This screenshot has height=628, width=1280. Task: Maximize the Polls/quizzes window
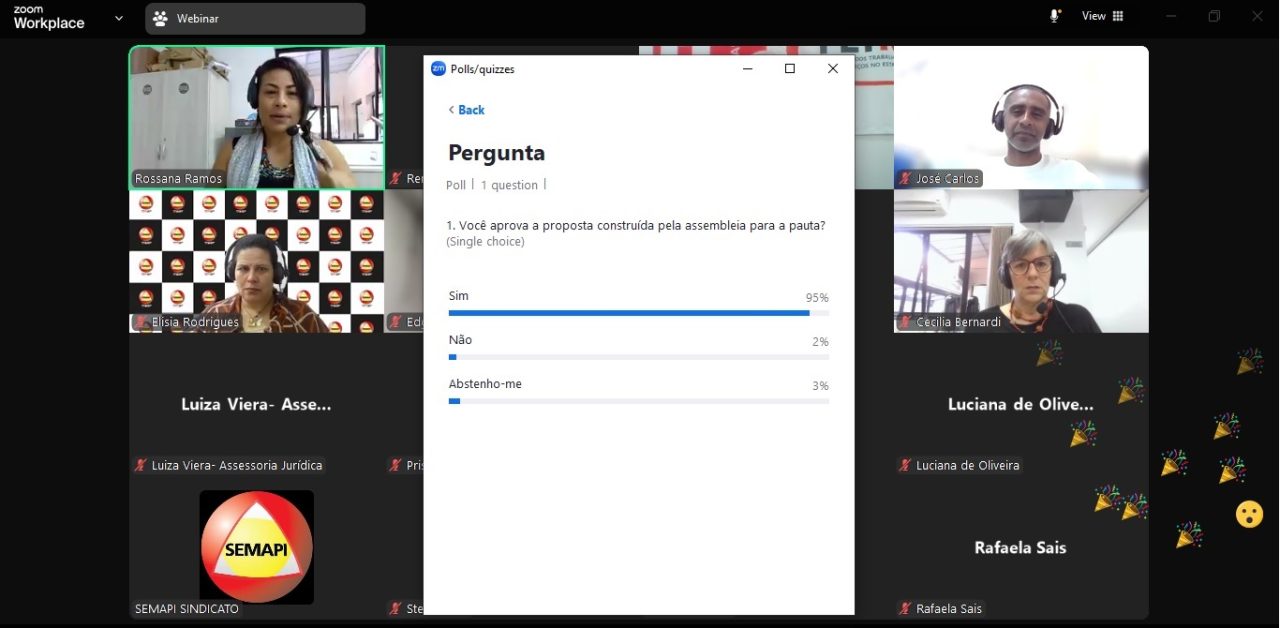coord(790,69)
